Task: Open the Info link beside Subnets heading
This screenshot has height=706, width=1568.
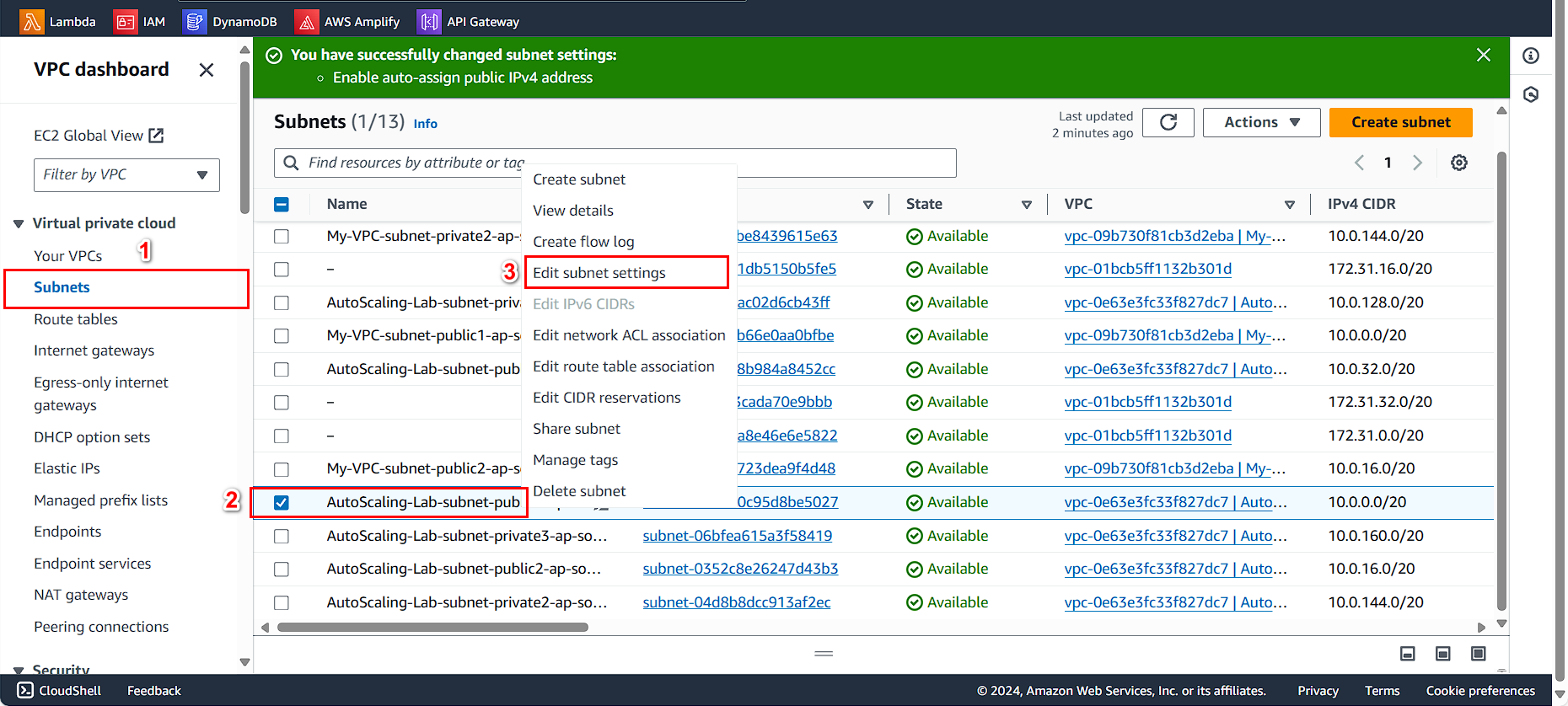Action: pyautogui.click(x=425, y=124)
